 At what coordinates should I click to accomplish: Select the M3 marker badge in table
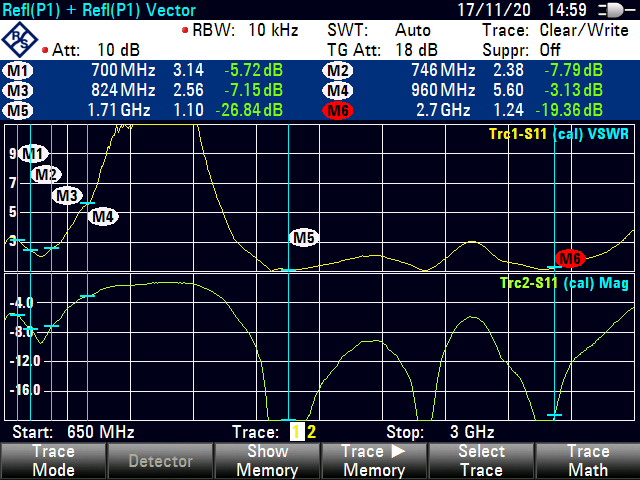18,90
